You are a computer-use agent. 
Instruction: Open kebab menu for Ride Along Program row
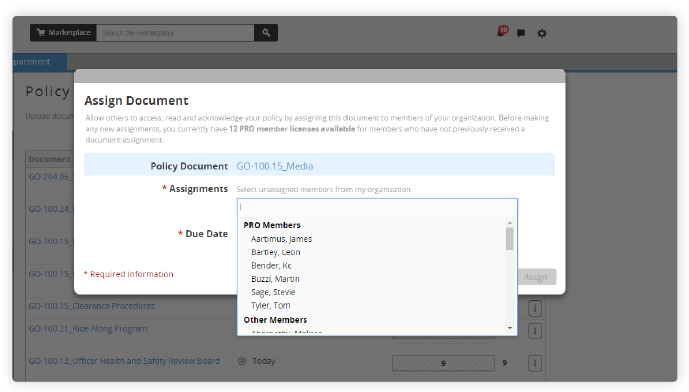(535, 331)
